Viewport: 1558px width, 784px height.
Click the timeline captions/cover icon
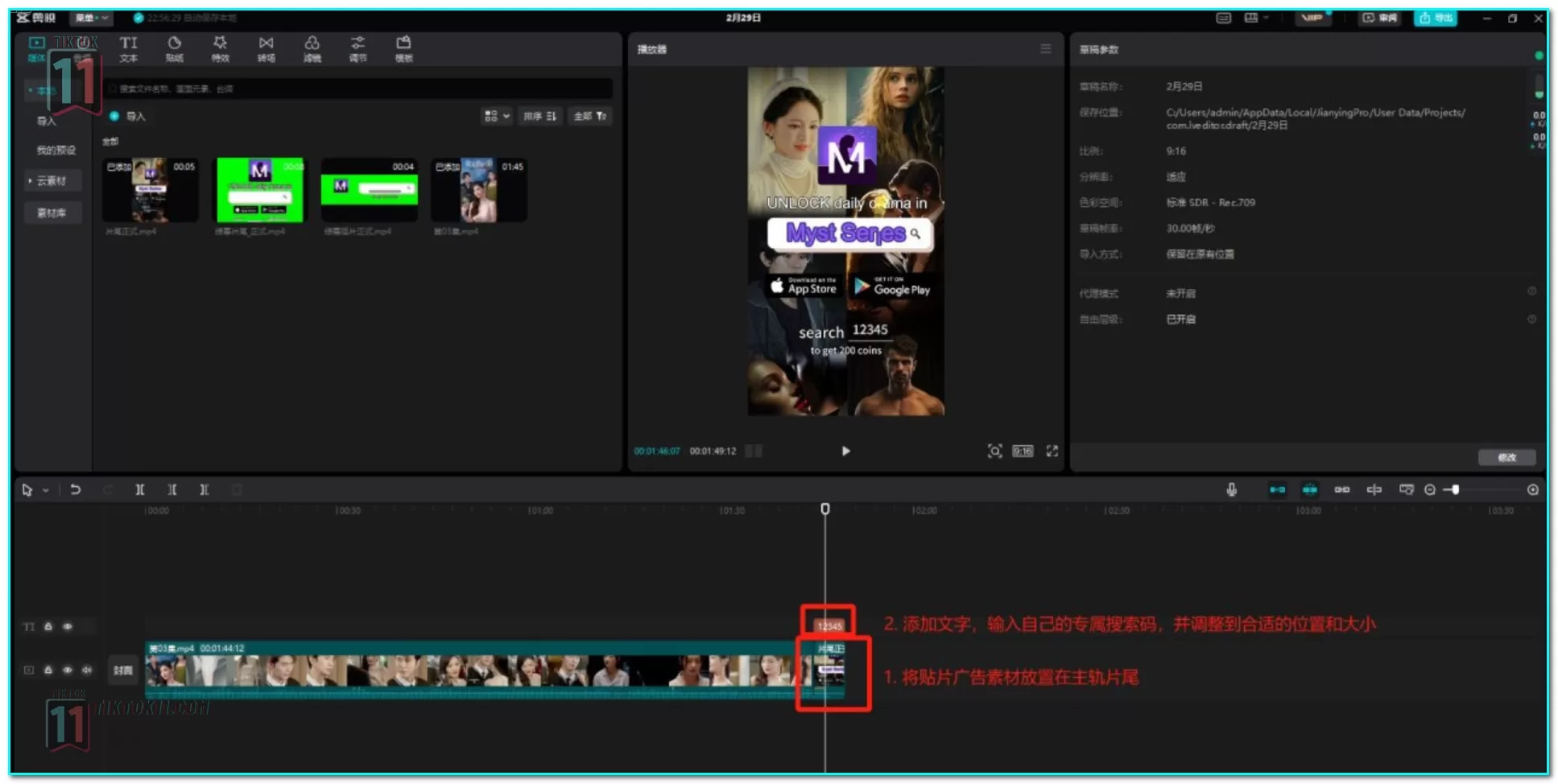click(x=1406, y=489)
